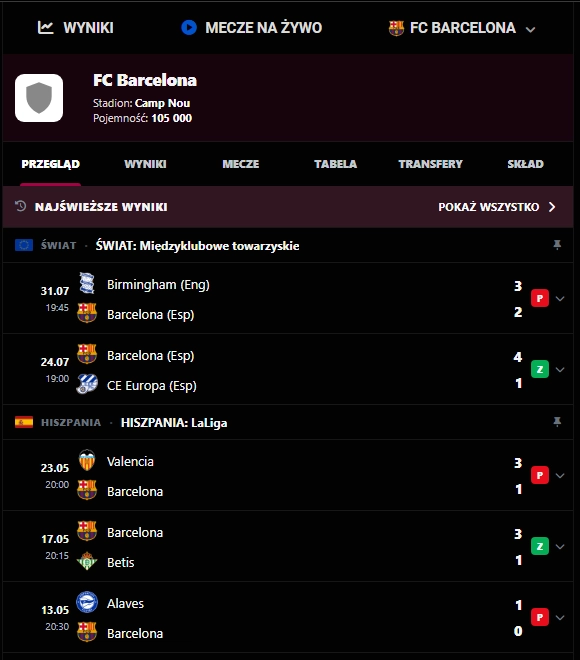Switch to the Transfery tab

coord(431,164)
